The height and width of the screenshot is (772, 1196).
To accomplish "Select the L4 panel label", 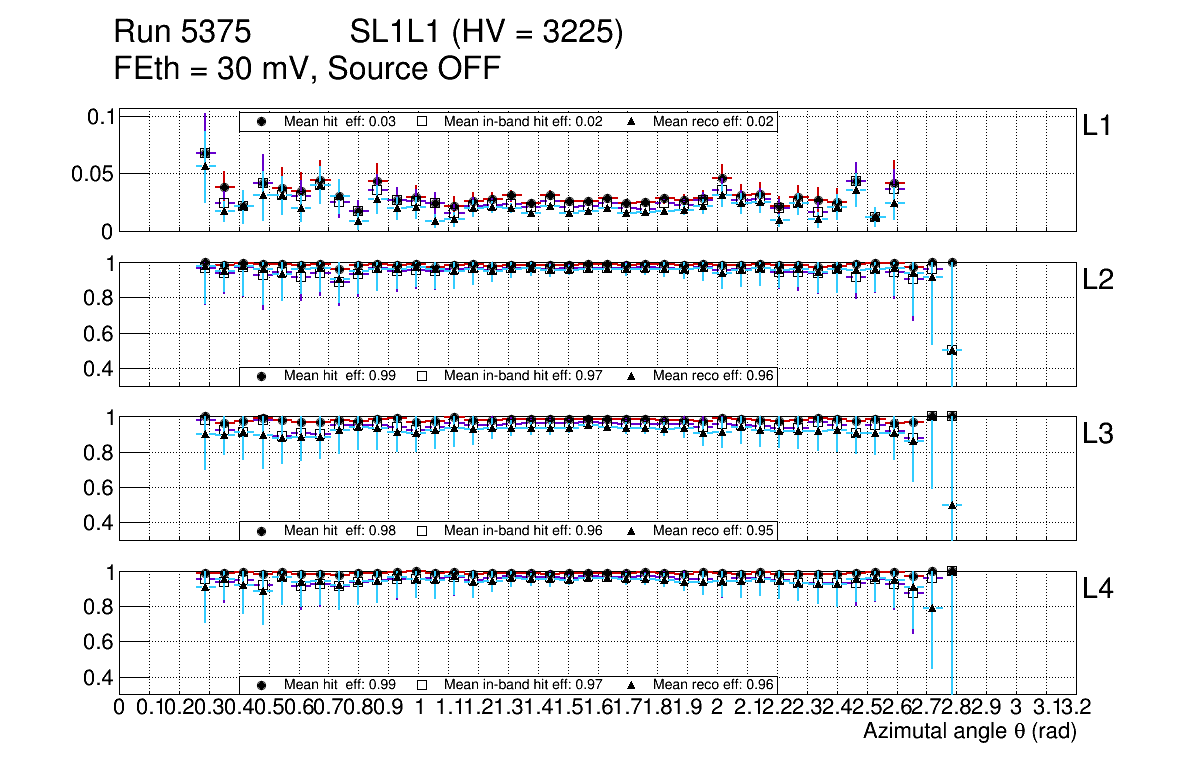I will (x=1098, y=588).
